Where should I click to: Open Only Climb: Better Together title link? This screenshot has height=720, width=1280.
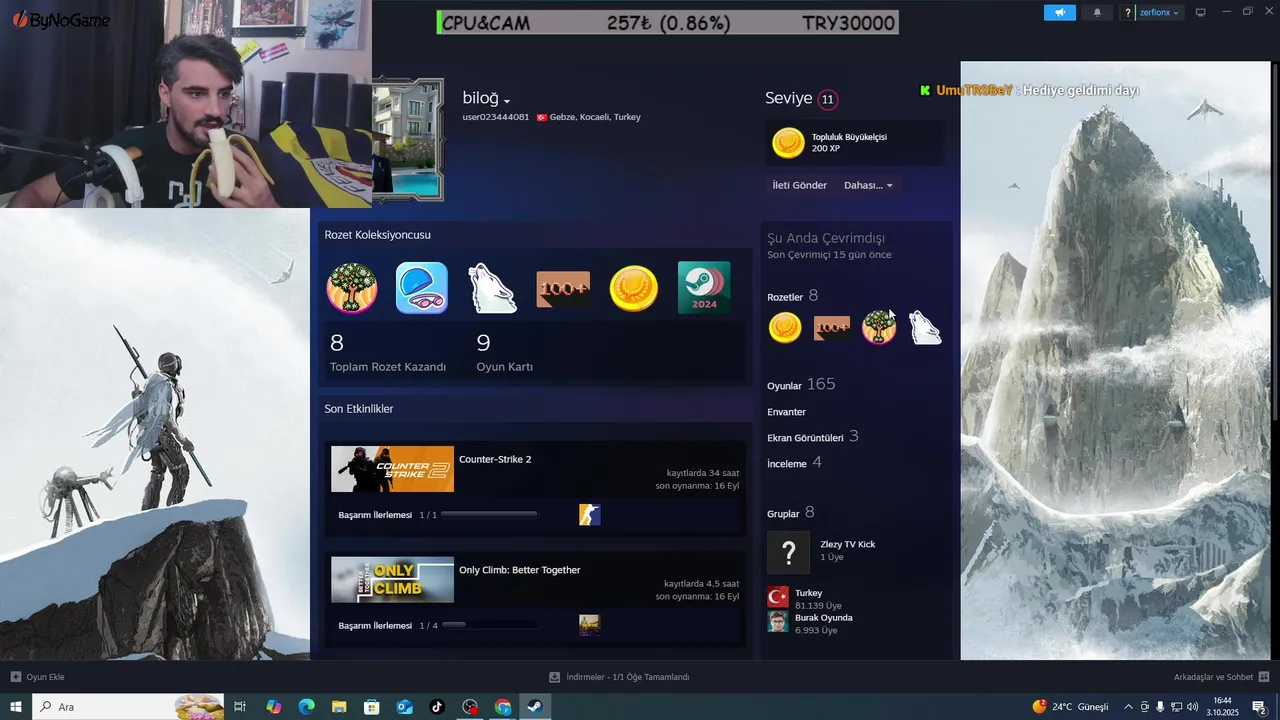(519, 570)
